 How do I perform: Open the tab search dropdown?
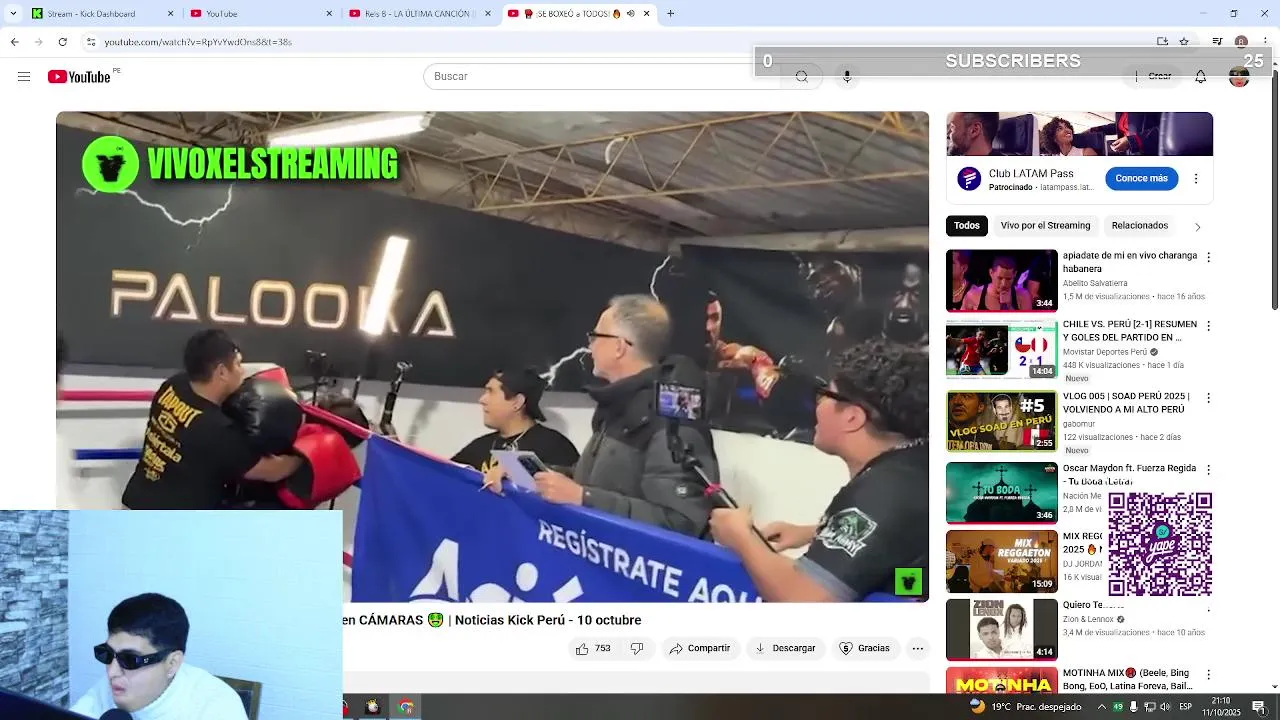coord(12,14)
